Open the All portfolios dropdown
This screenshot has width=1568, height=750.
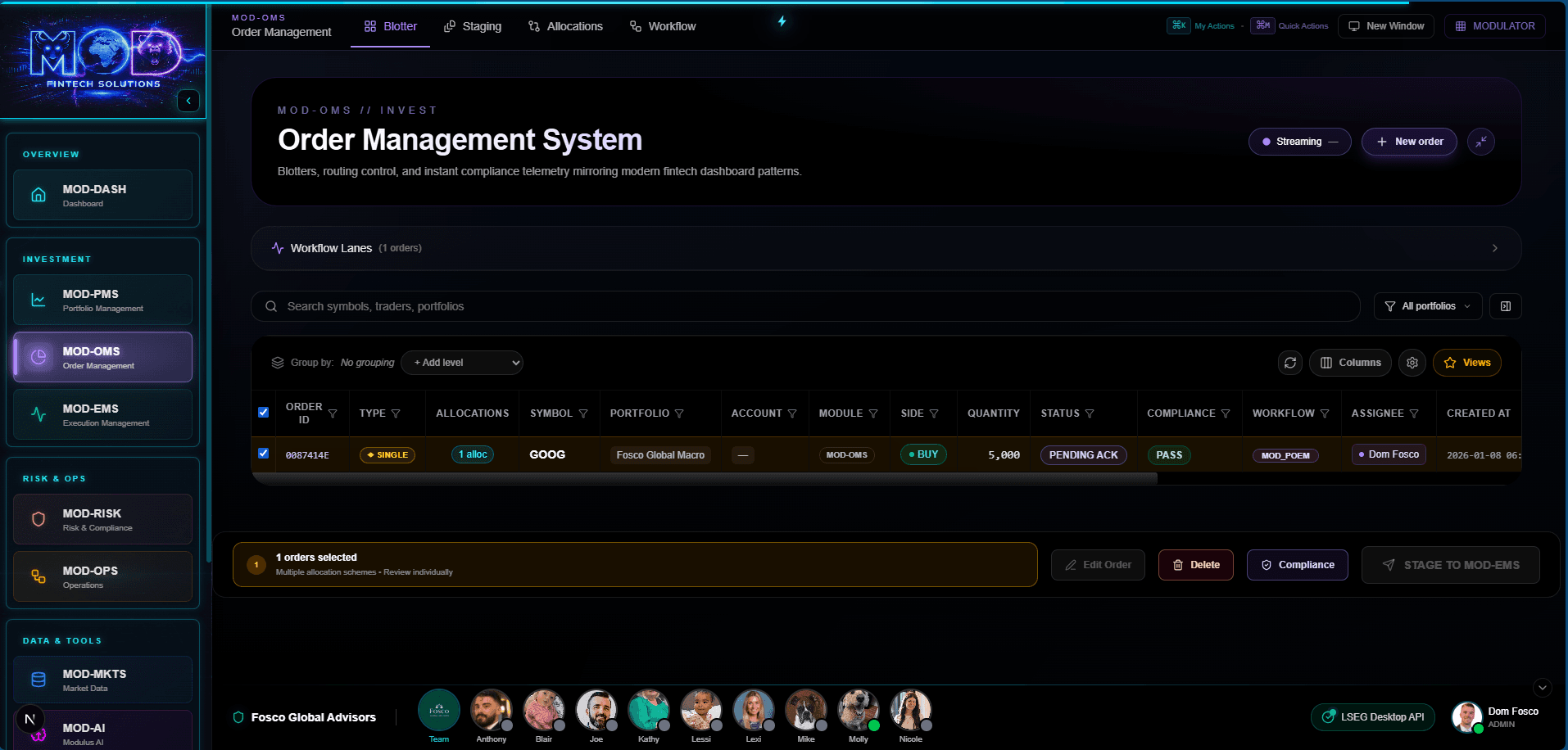1427,305
